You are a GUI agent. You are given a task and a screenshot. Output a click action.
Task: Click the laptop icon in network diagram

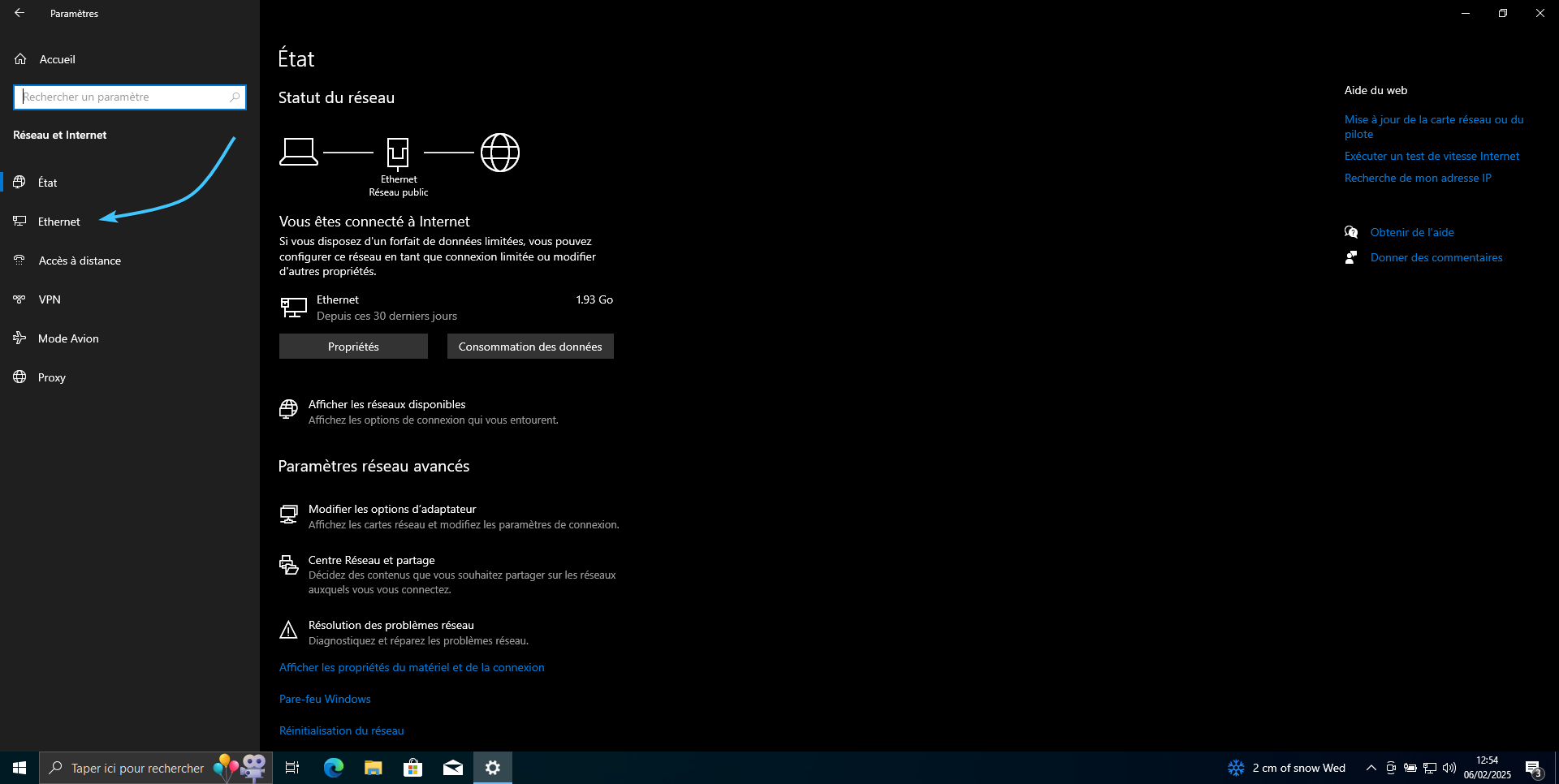tap(299, 152)
